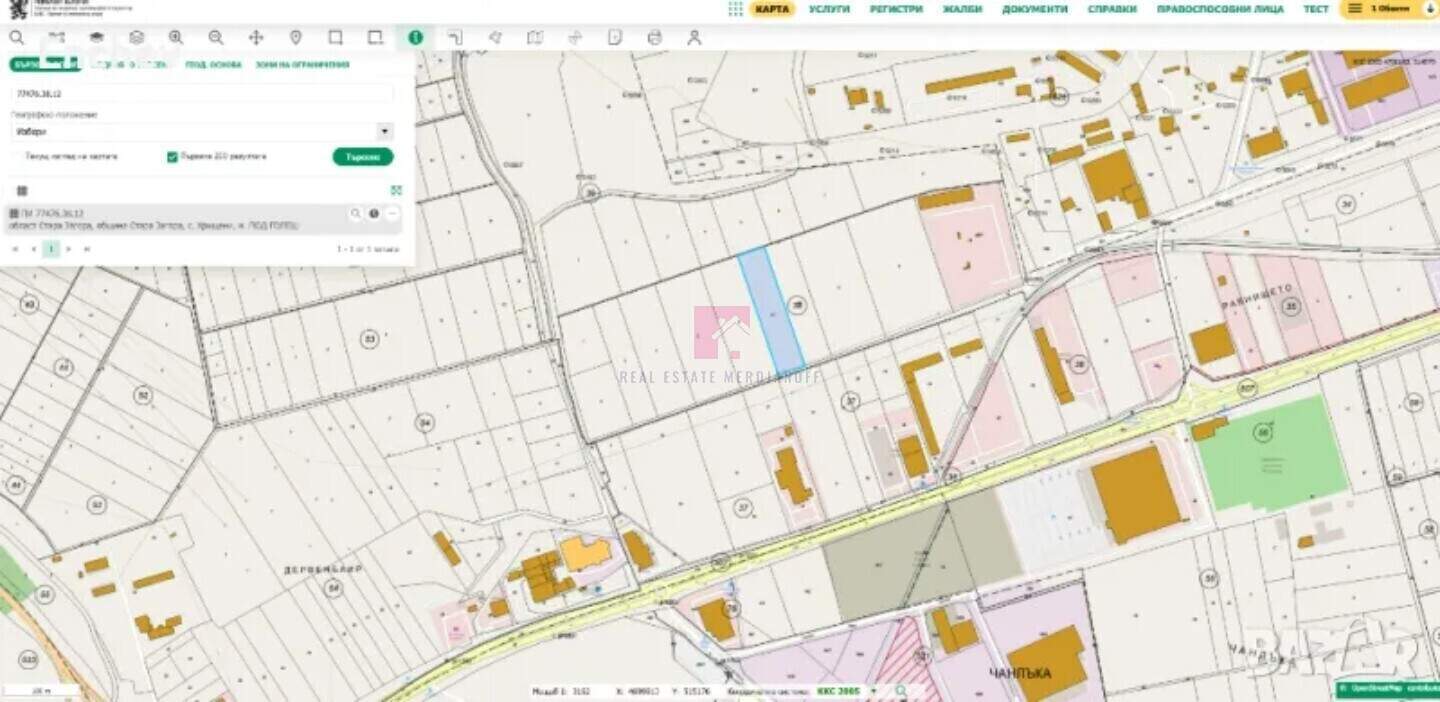Open the ДОКУМЕНТИ menu
The width and height of the screenshot is (1440, 702).
pos(1035,9)
